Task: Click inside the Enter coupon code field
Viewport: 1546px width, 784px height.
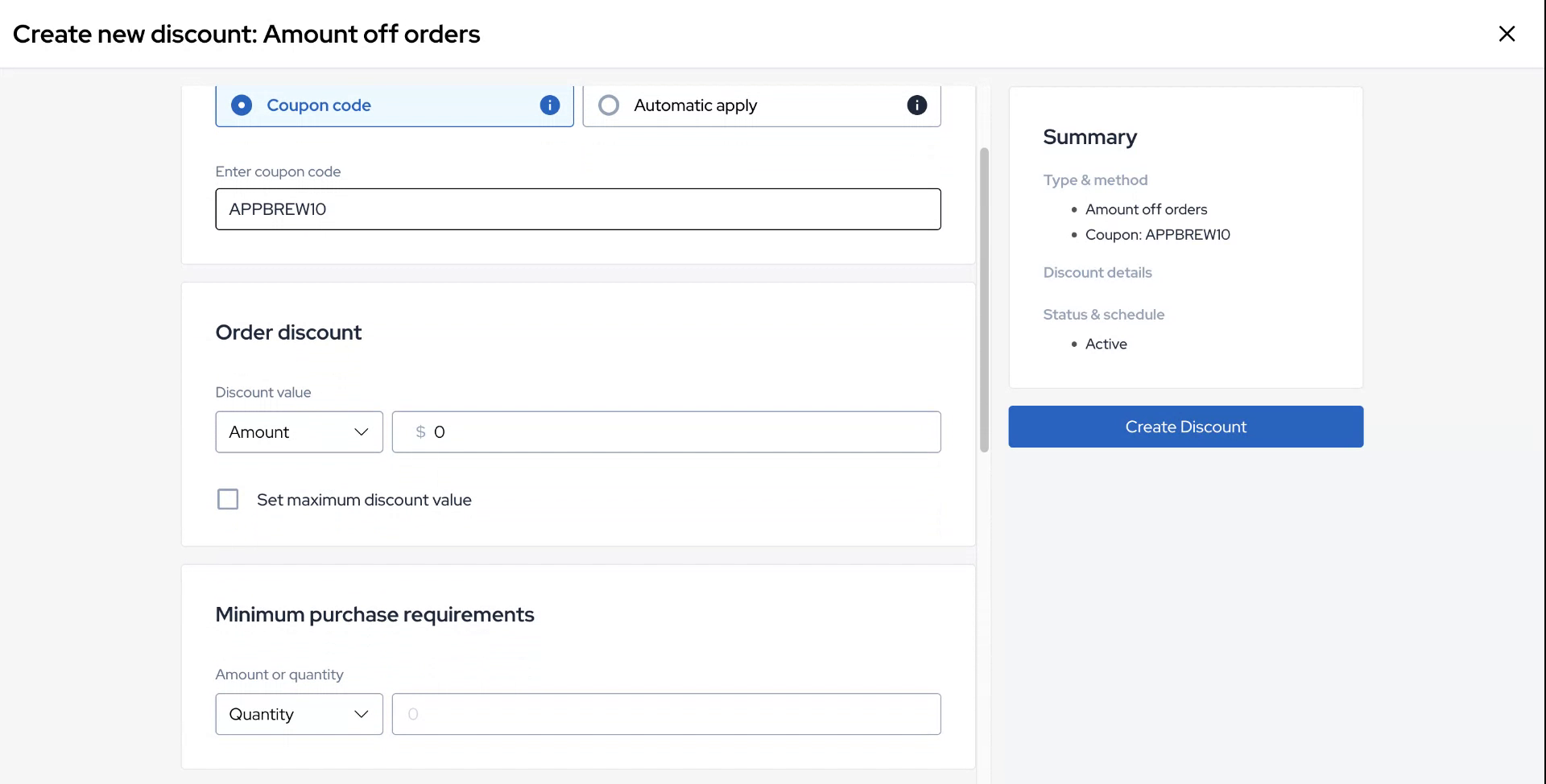Action: coord(577,208)
